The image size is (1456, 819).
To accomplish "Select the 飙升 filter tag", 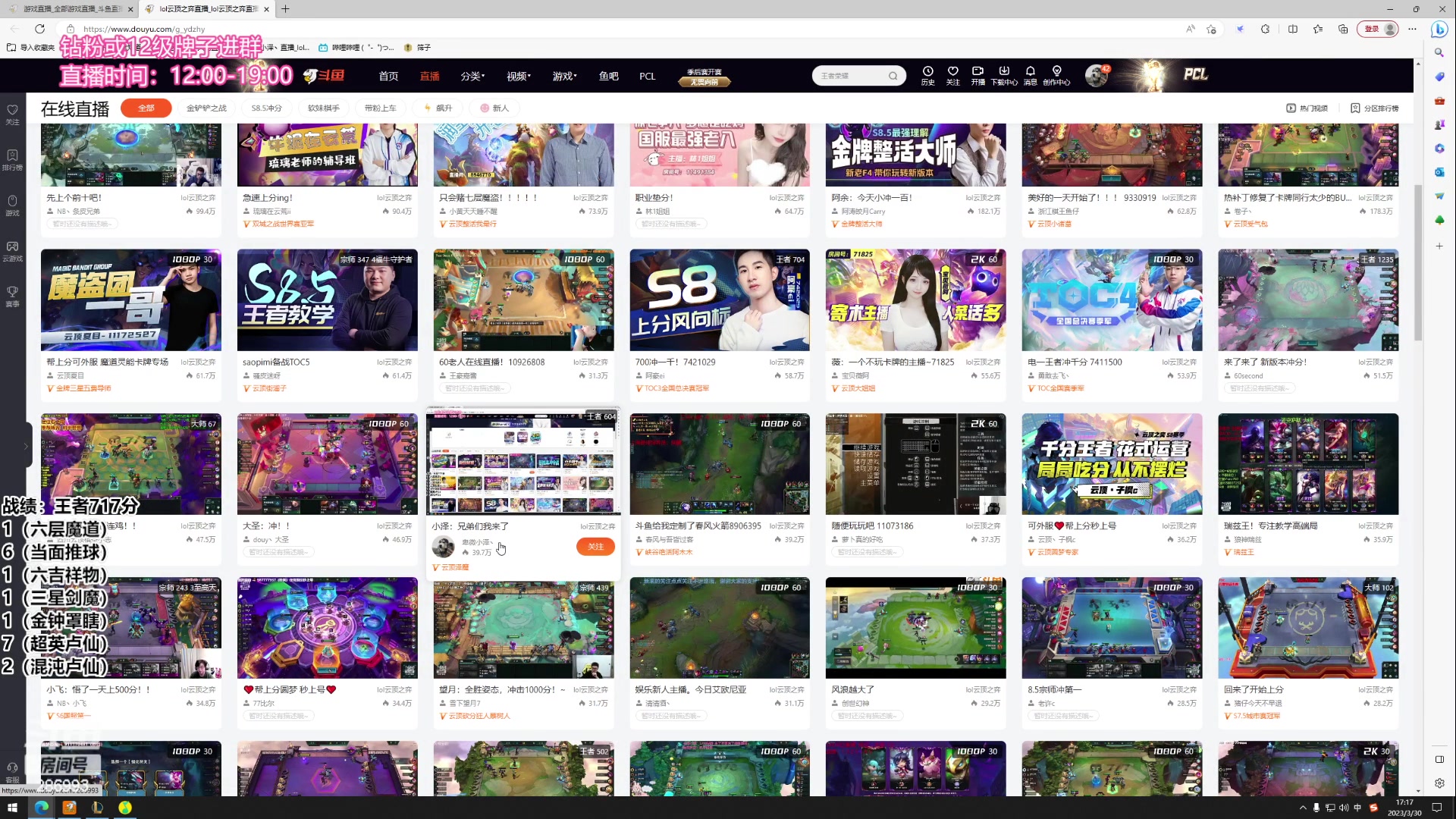I will [x=439, y=108].
